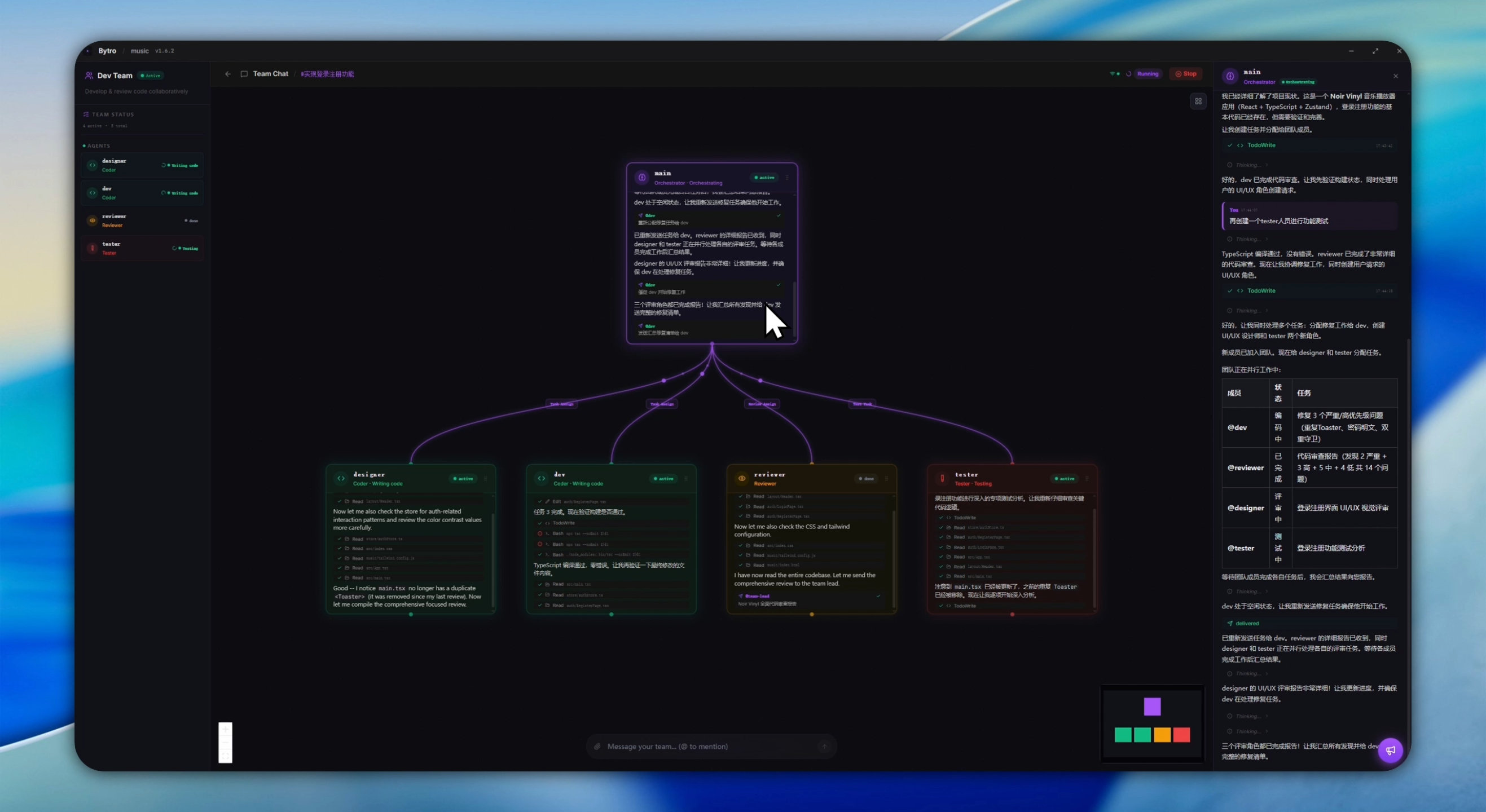Click the eye icon on reviewer node

click(x=742, y=479)
